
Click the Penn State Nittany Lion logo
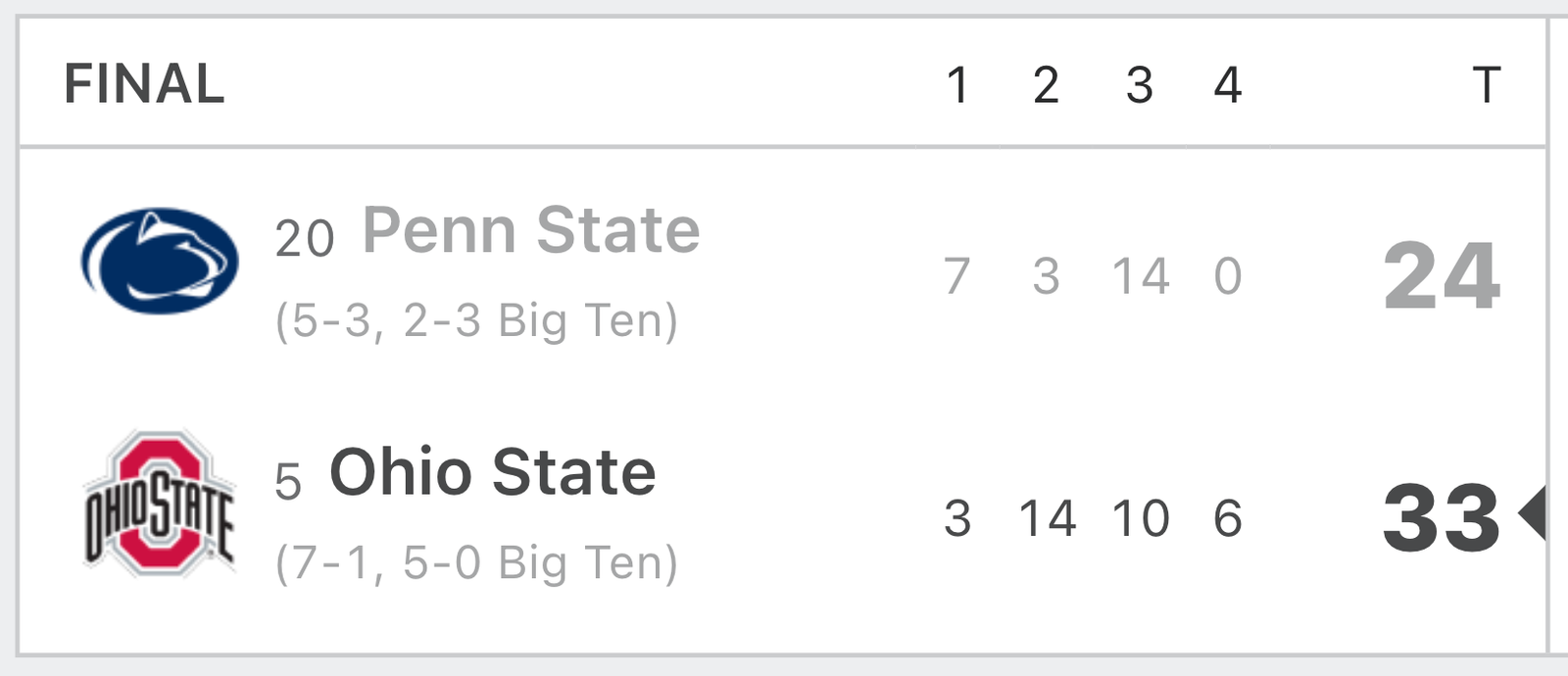(x=160, y=261)
